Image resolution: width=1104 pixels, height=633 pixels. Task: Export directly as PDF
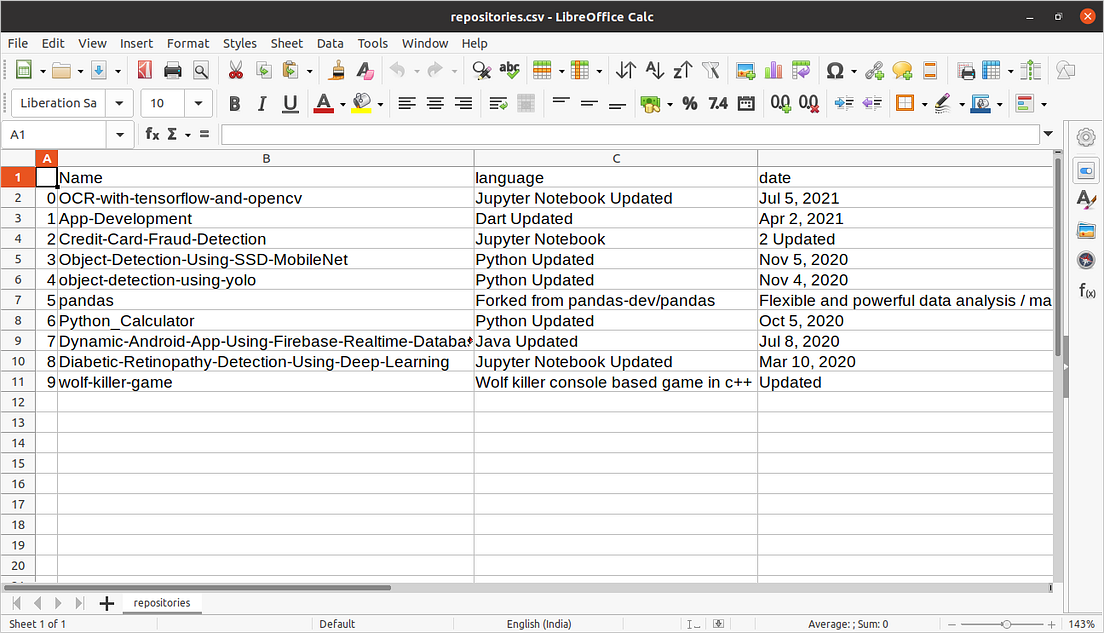pos(144,70)
